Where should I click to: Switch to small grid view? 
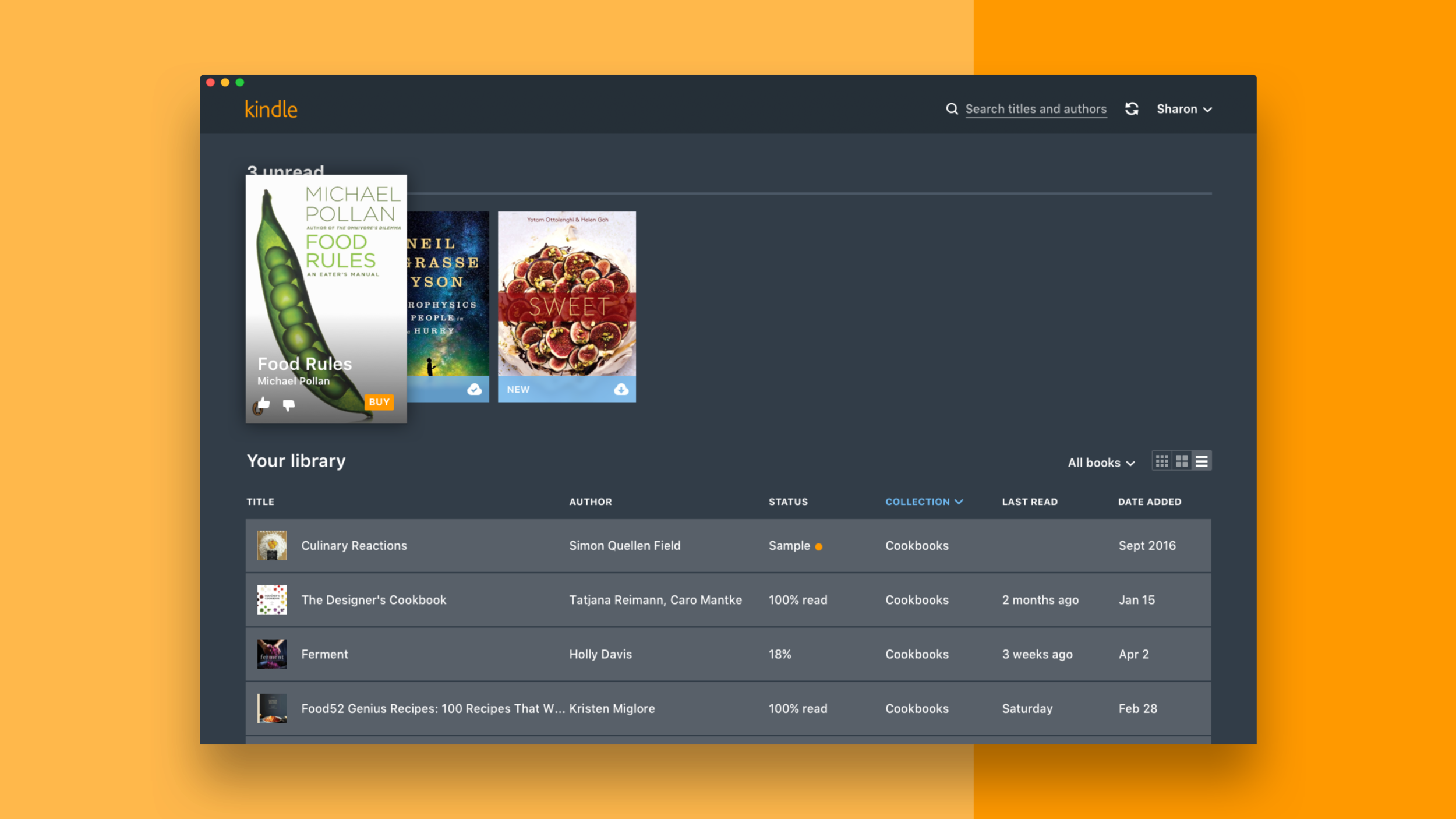pyautogui.click(x=1161, y=461)
